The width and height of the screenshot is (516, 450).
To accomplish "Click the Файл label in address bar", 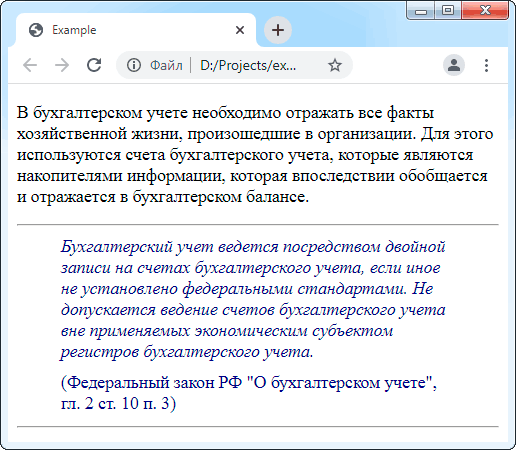I will coord(166,65).
